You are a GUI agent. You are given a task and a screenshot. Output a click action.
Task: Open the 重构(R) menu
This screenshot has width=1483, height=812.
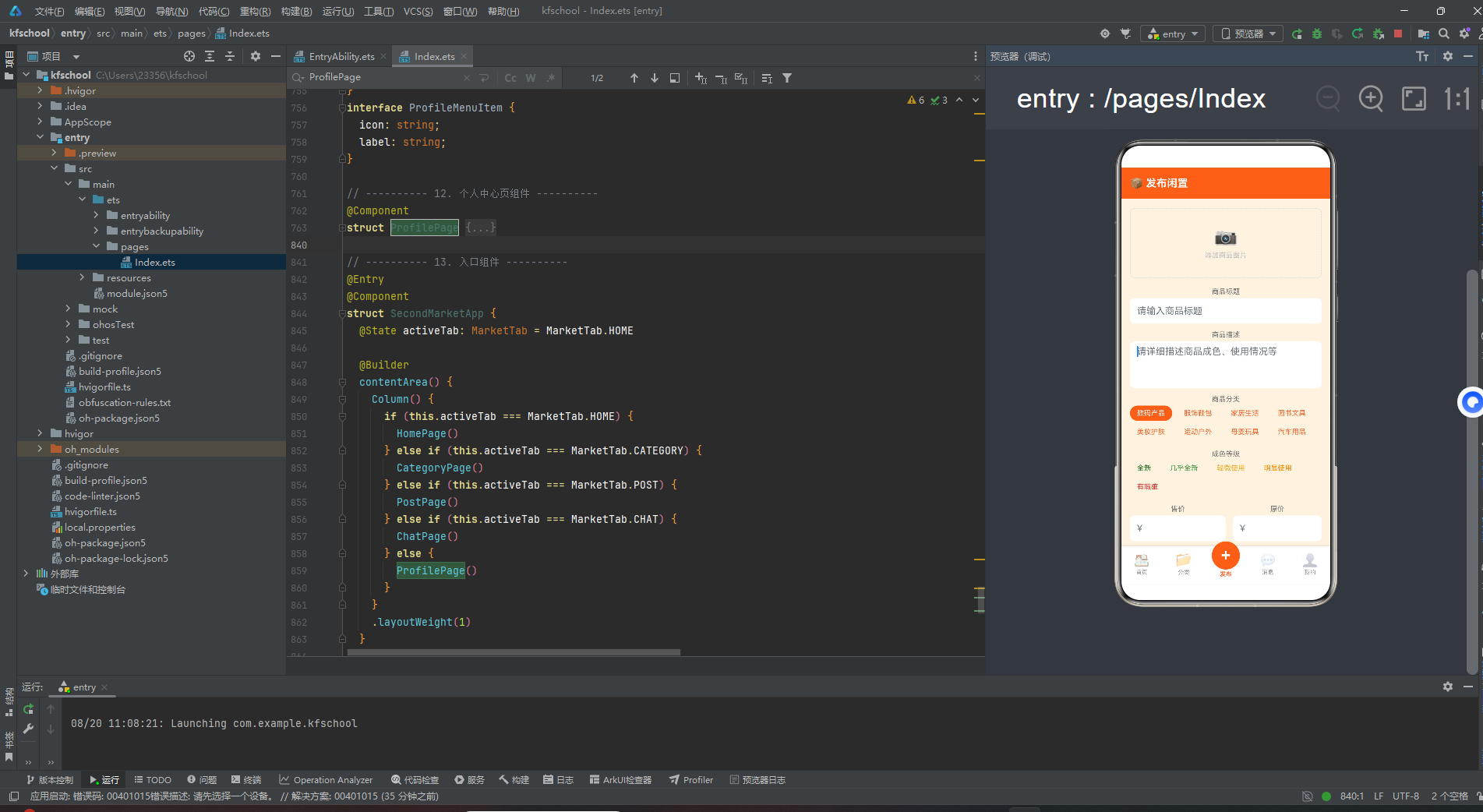(255, 11)
